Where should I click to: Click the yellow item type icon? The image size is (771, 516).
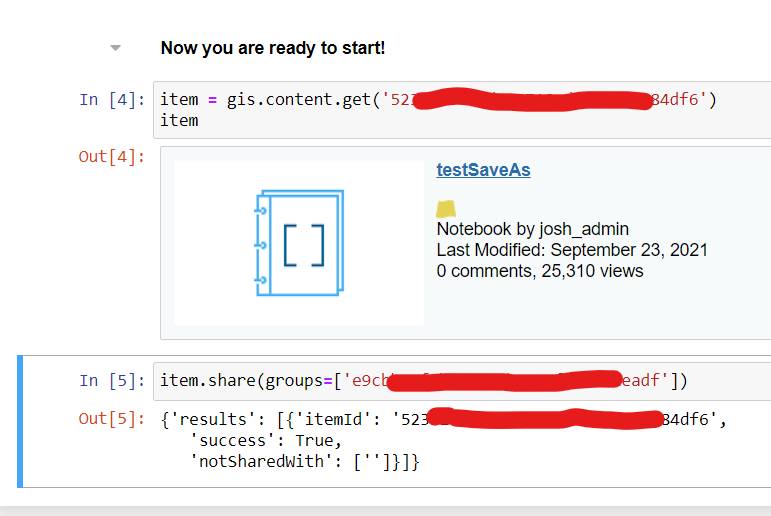tap(446, 209)
